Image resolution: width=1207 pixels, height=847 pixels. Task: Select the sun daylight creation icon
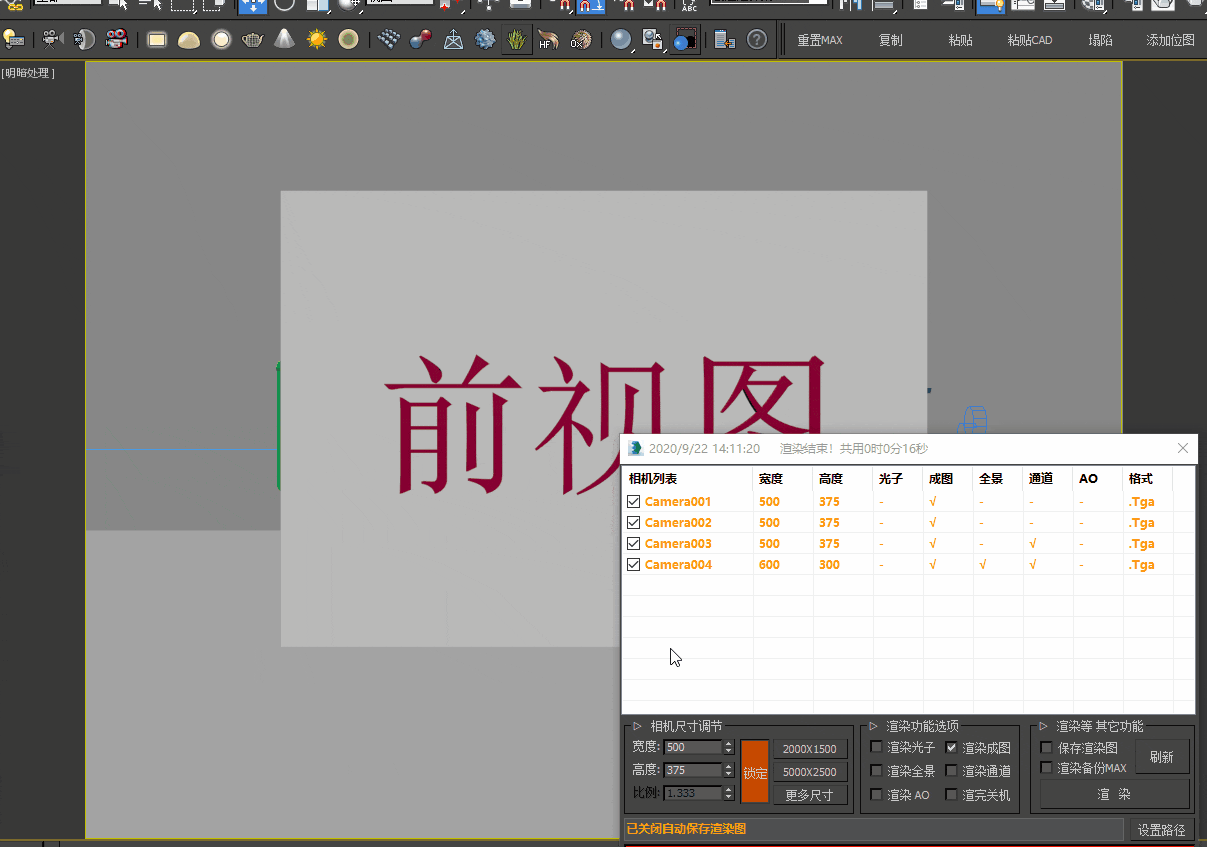pyautogui.click(x=317, y=39)
